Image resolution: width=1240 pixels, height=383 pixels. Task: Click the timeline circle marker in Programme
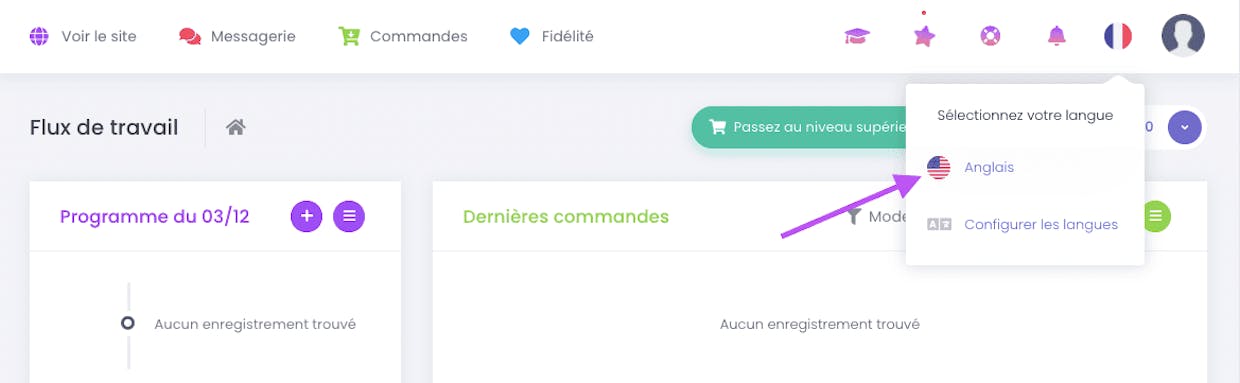[128, 323]
